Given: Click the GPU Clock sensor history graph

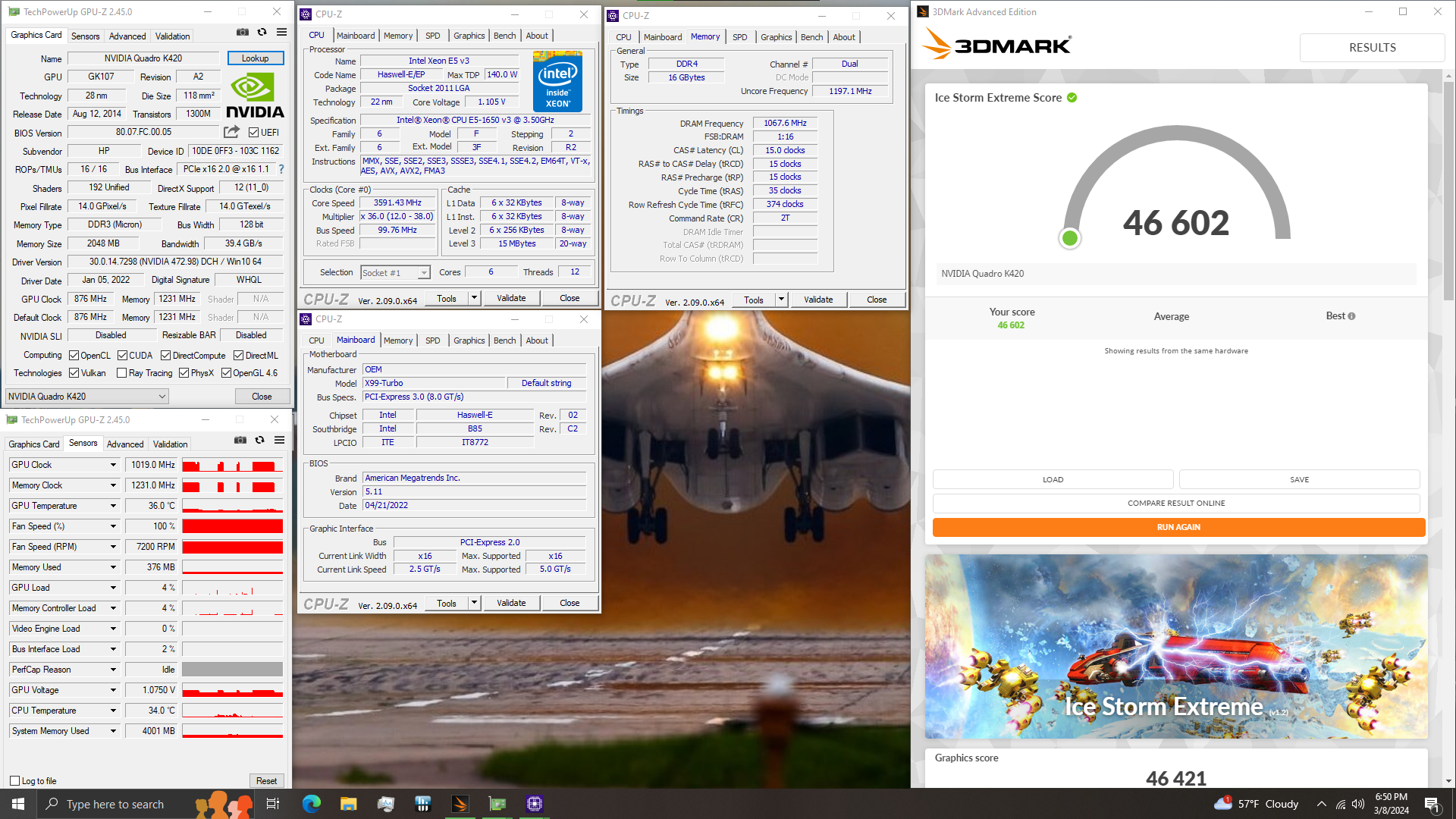Looking at the screenshot, I should [232, 465].
